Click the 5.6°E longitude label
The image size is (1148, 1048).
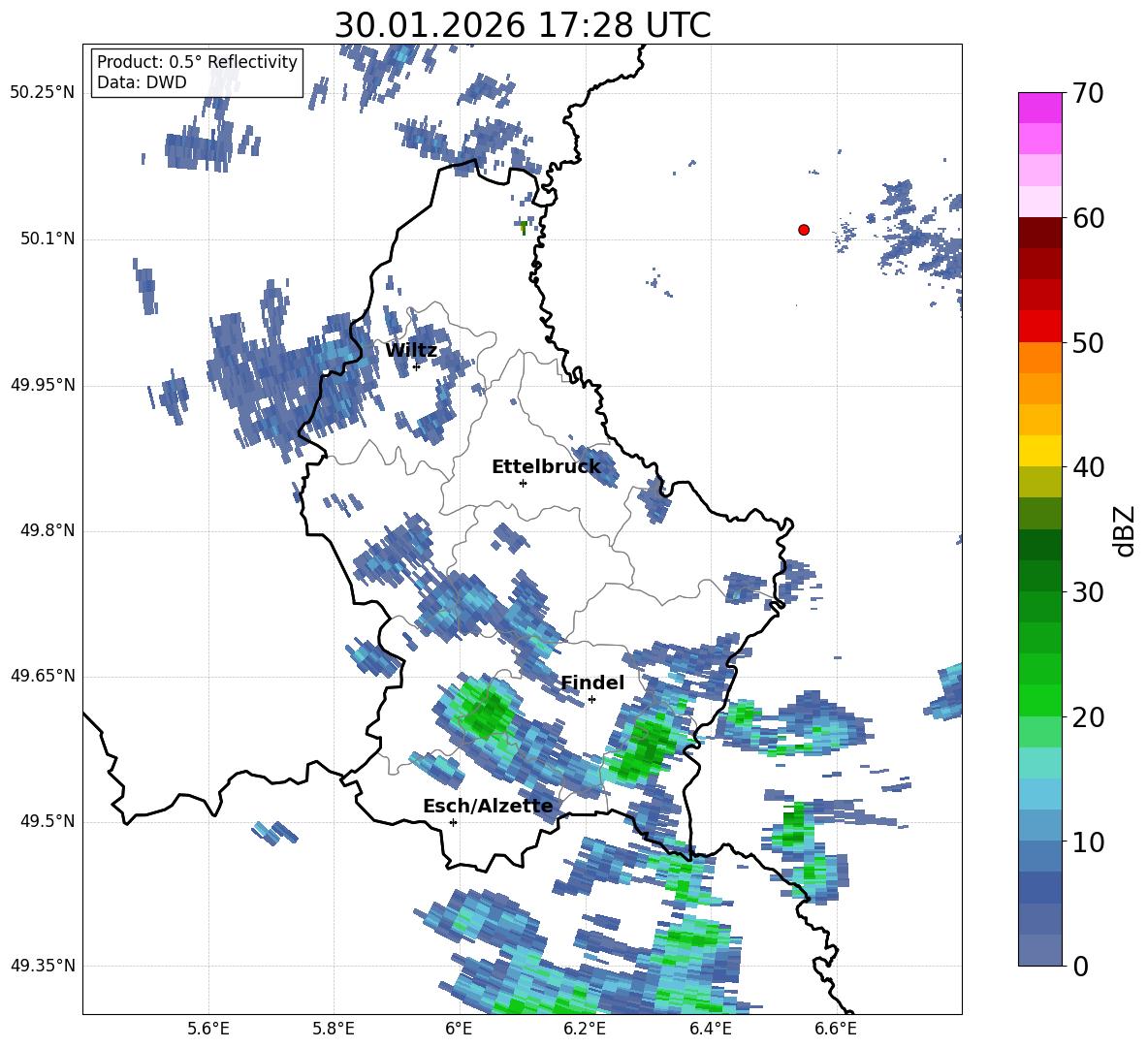[x=208, y=1029]
